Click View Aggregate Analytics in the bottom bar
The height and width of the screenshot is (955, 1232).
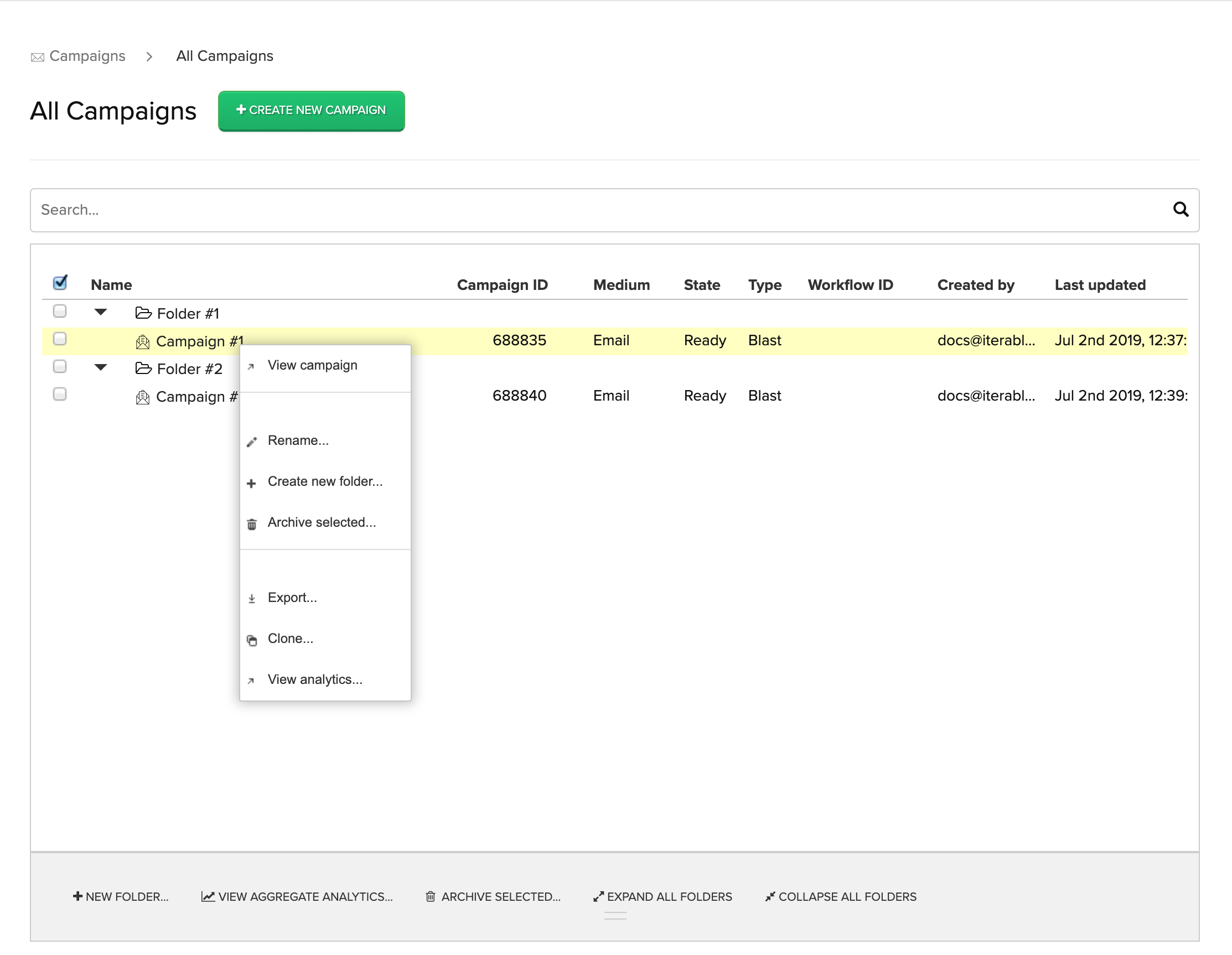coord(297,896)
